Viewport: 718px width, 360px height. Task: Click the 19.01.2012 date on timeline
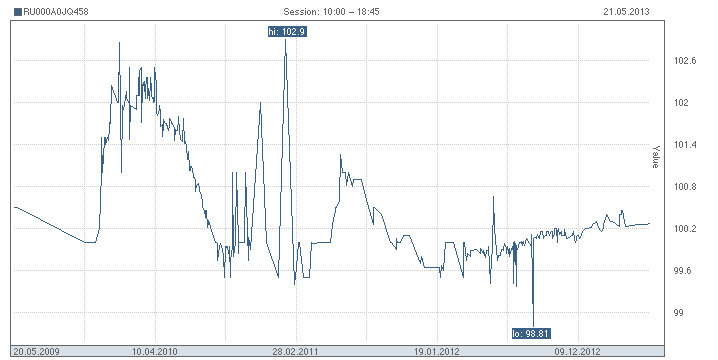437,352
